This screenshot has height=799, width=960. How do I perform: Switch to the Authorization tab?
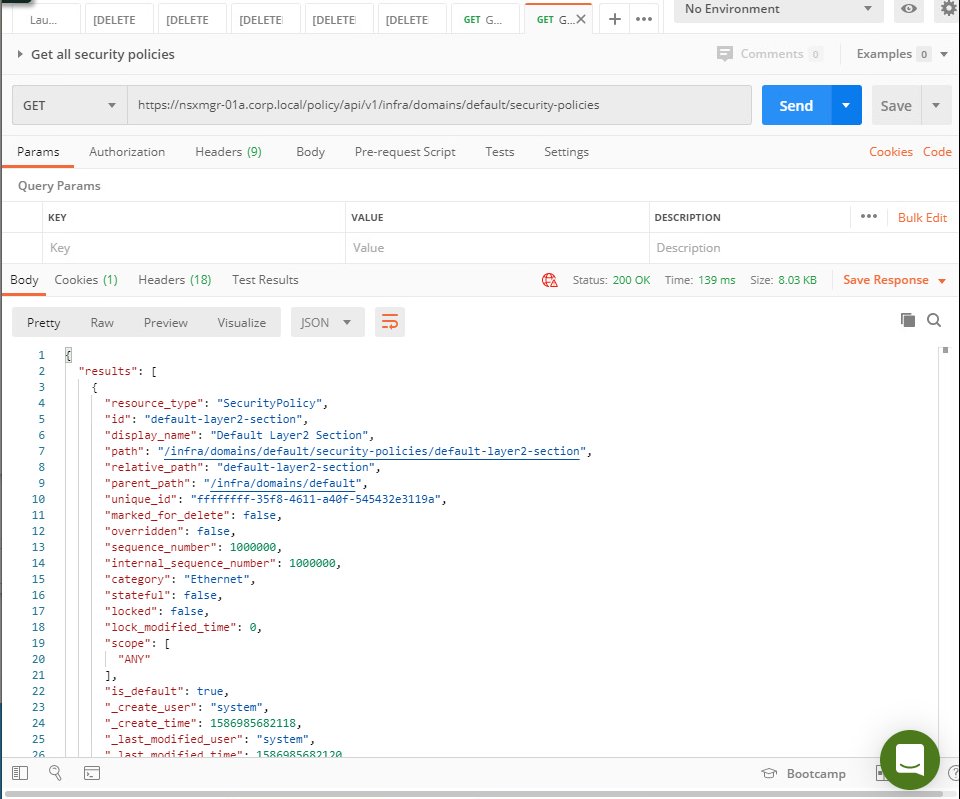point(127,152)
